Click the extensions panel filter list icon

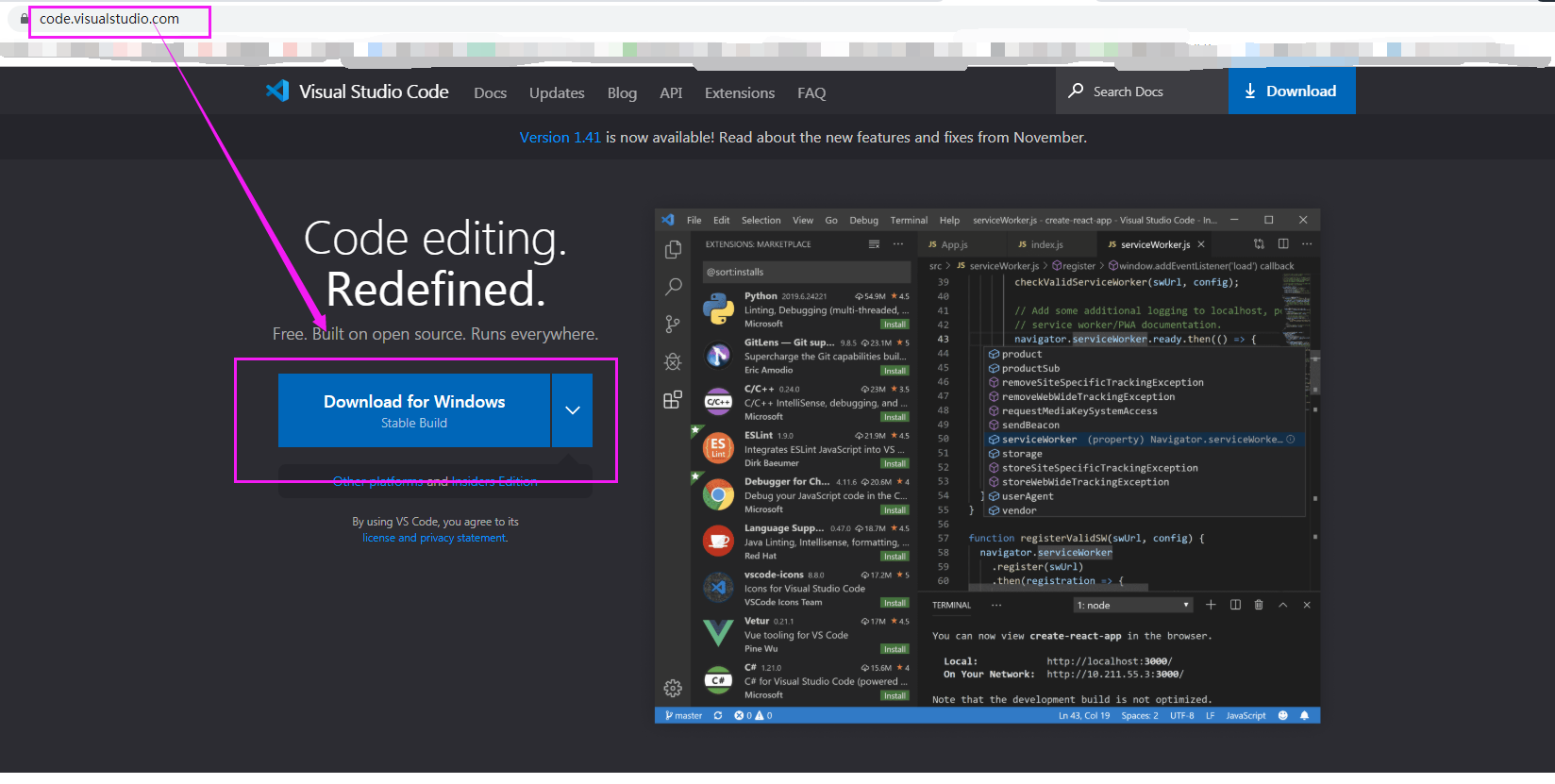point(874,244)
